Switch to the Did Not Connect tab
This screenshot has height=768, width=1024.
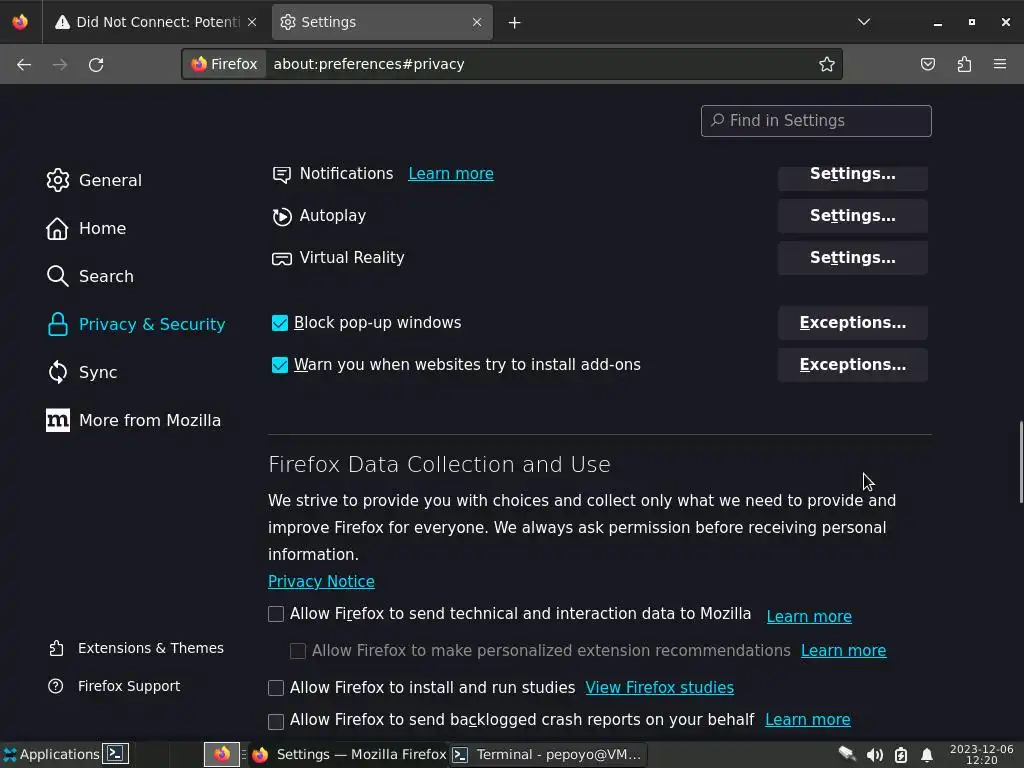150,22
